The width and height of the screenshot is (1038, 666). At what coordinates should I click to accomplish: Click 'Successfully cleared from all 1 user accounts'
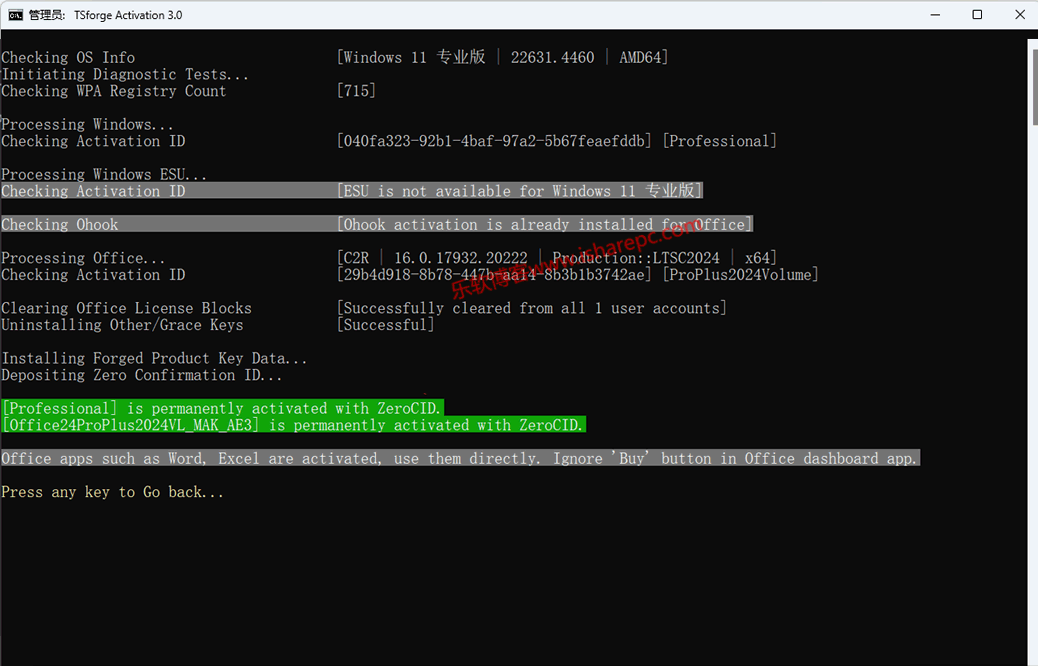[x=532, y=308]
